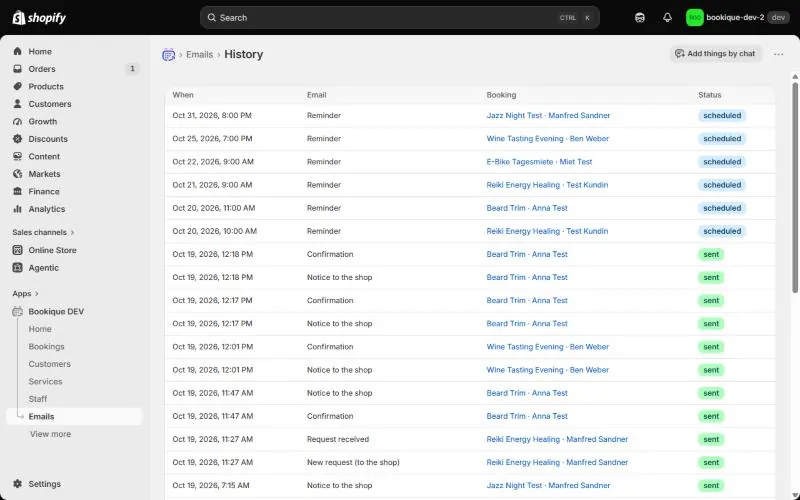Click the Content icon in sidebar
This screenshot has height=500, width=800.
[17, 156]
